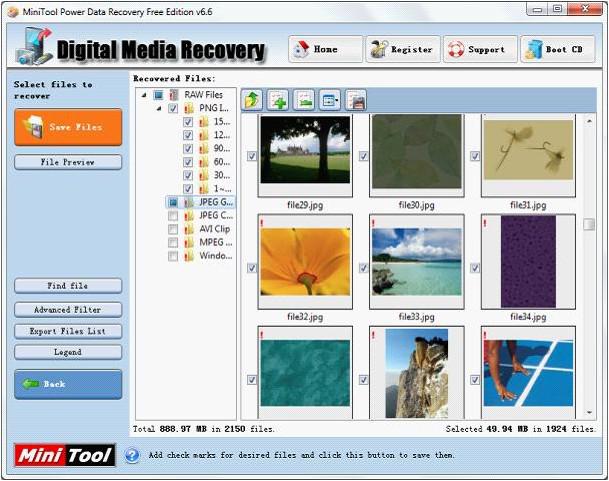Image resolution: width=609 pixels, height=481 pixels.
Task: Uncheck the PNG L... folder checkbox
Action: click(x=173, y=108)
